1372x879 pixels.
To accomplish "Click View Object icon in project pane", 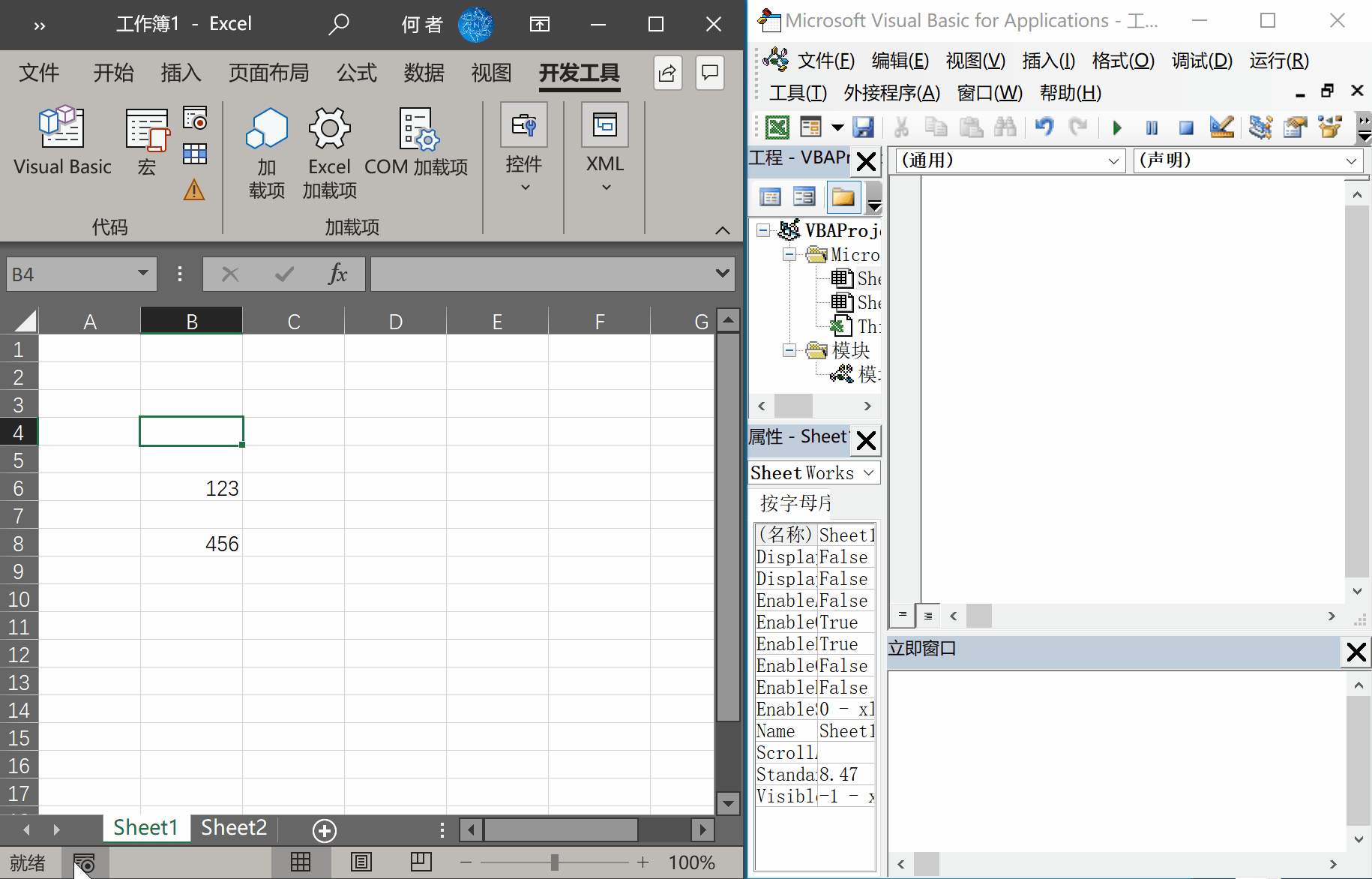I will (x=804, y=198).
